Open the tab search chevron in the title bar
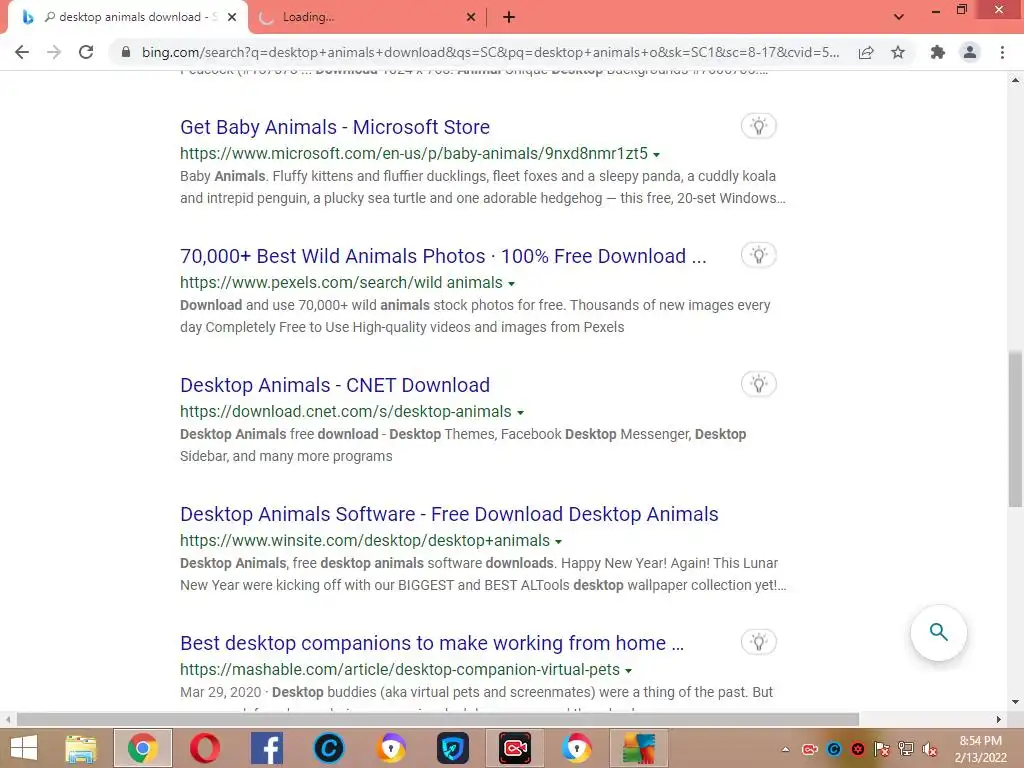 [x=899, y=17]
